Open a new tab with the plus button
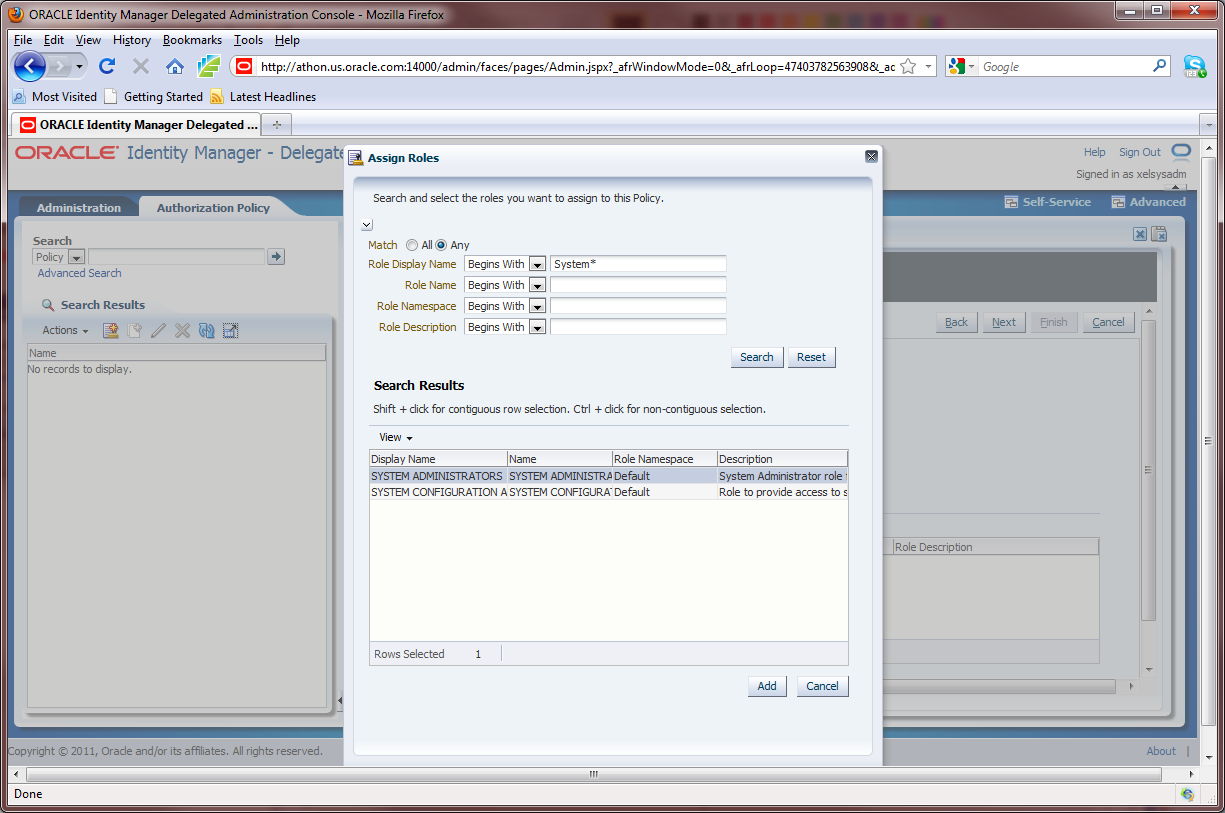 (277, 125)
